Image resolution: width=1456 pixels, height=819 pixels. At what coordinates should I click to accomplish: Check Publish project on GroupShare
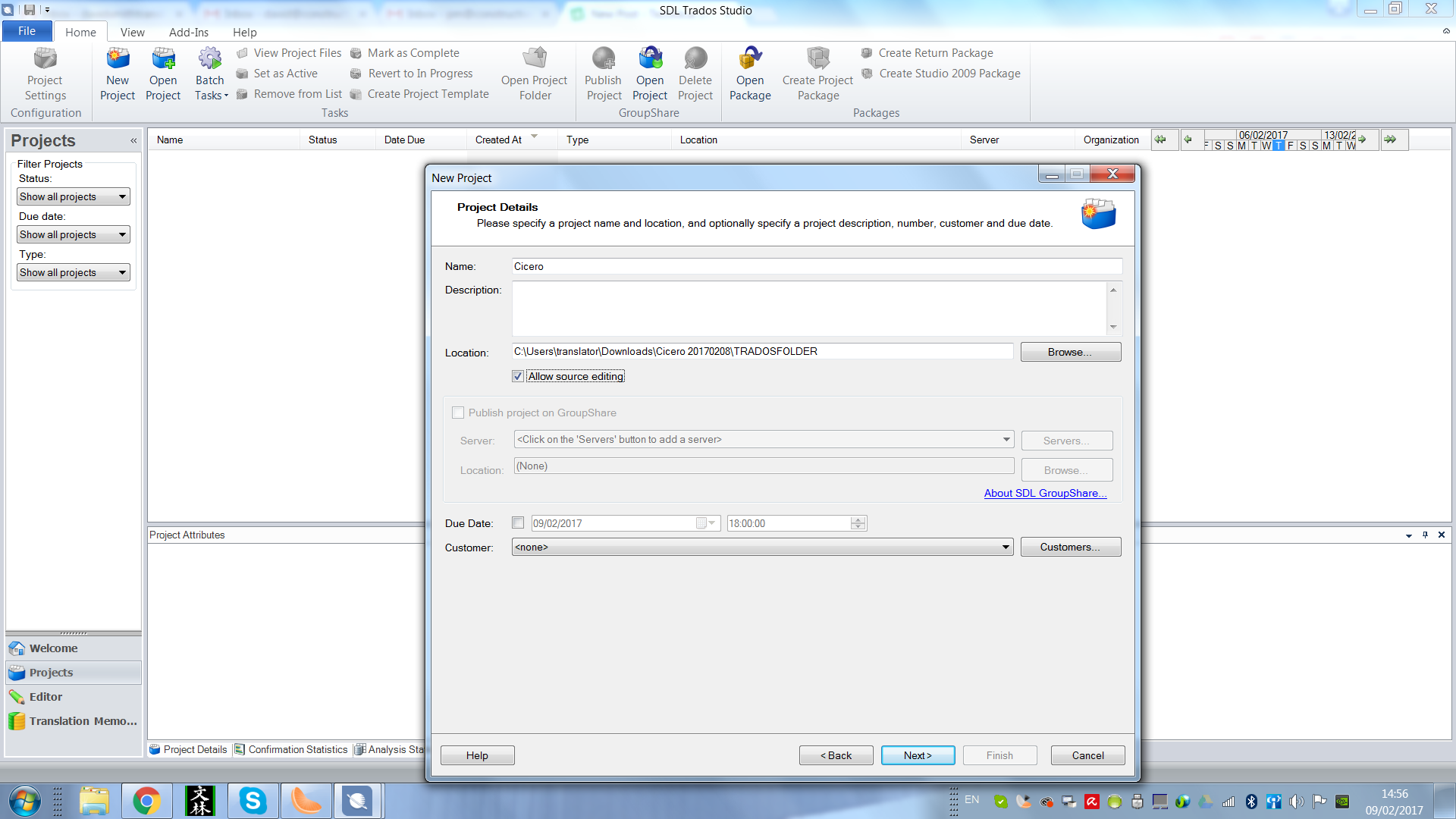(x=458, y=413)
